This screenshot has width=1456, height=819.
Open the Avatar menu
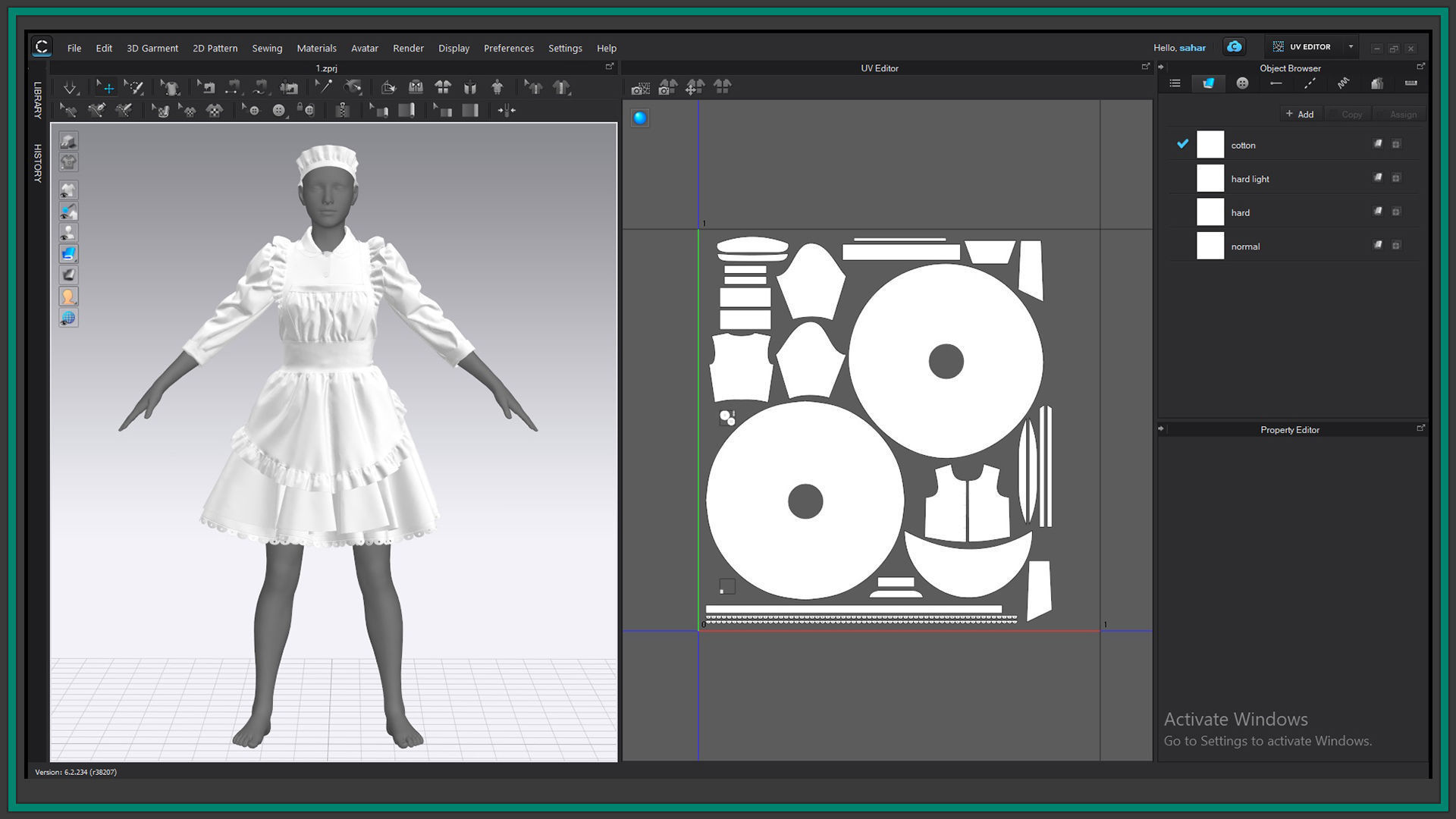click(365, 48)
